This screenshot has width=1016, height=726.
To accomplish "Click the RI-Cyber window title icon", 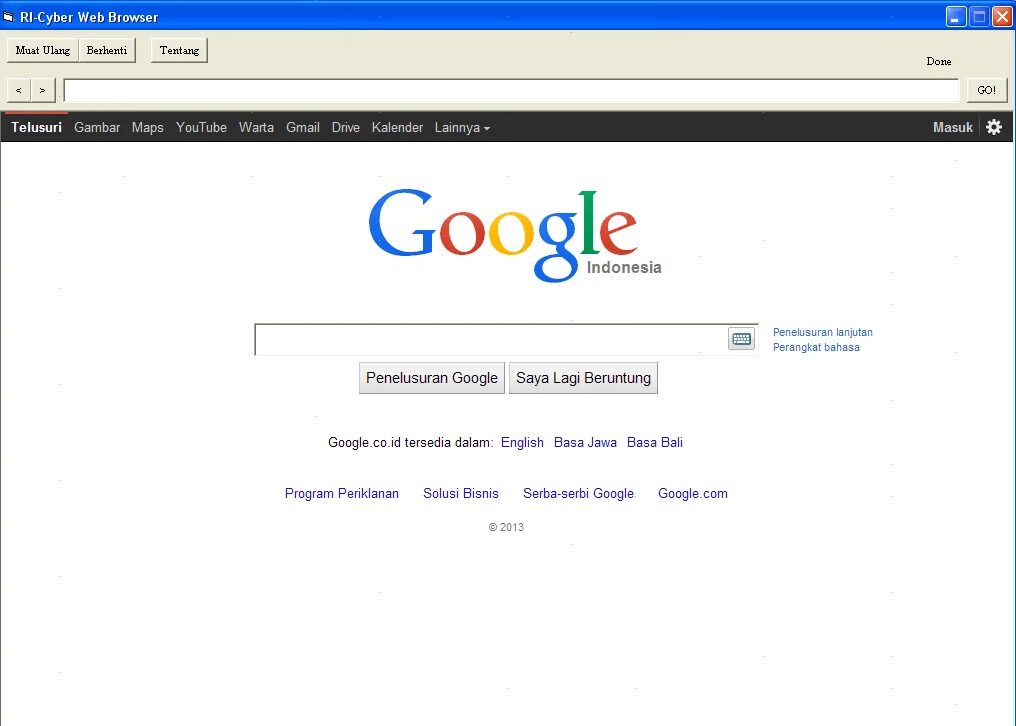I will coord(8,16).
